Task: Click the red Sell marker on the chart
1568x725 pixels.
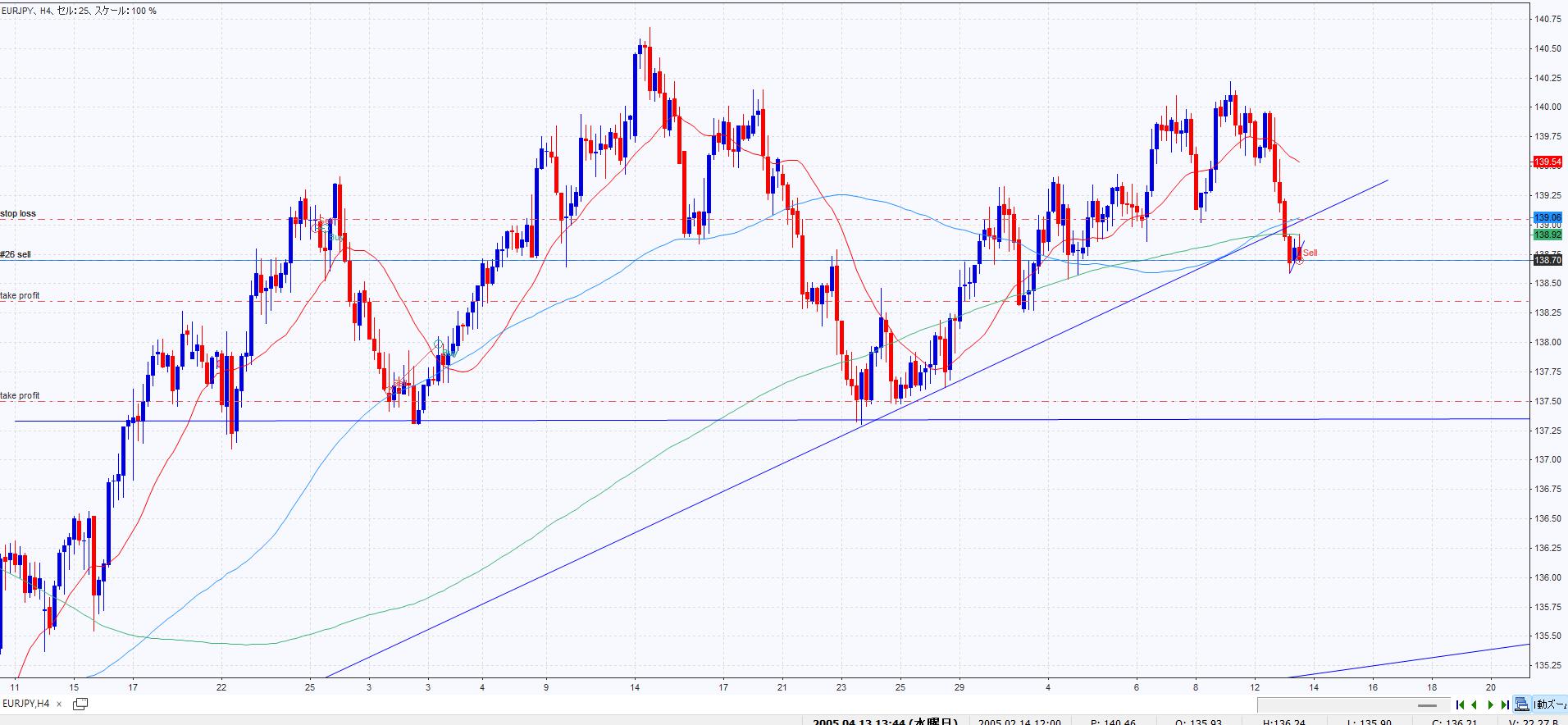Action: coord(1310,253)
